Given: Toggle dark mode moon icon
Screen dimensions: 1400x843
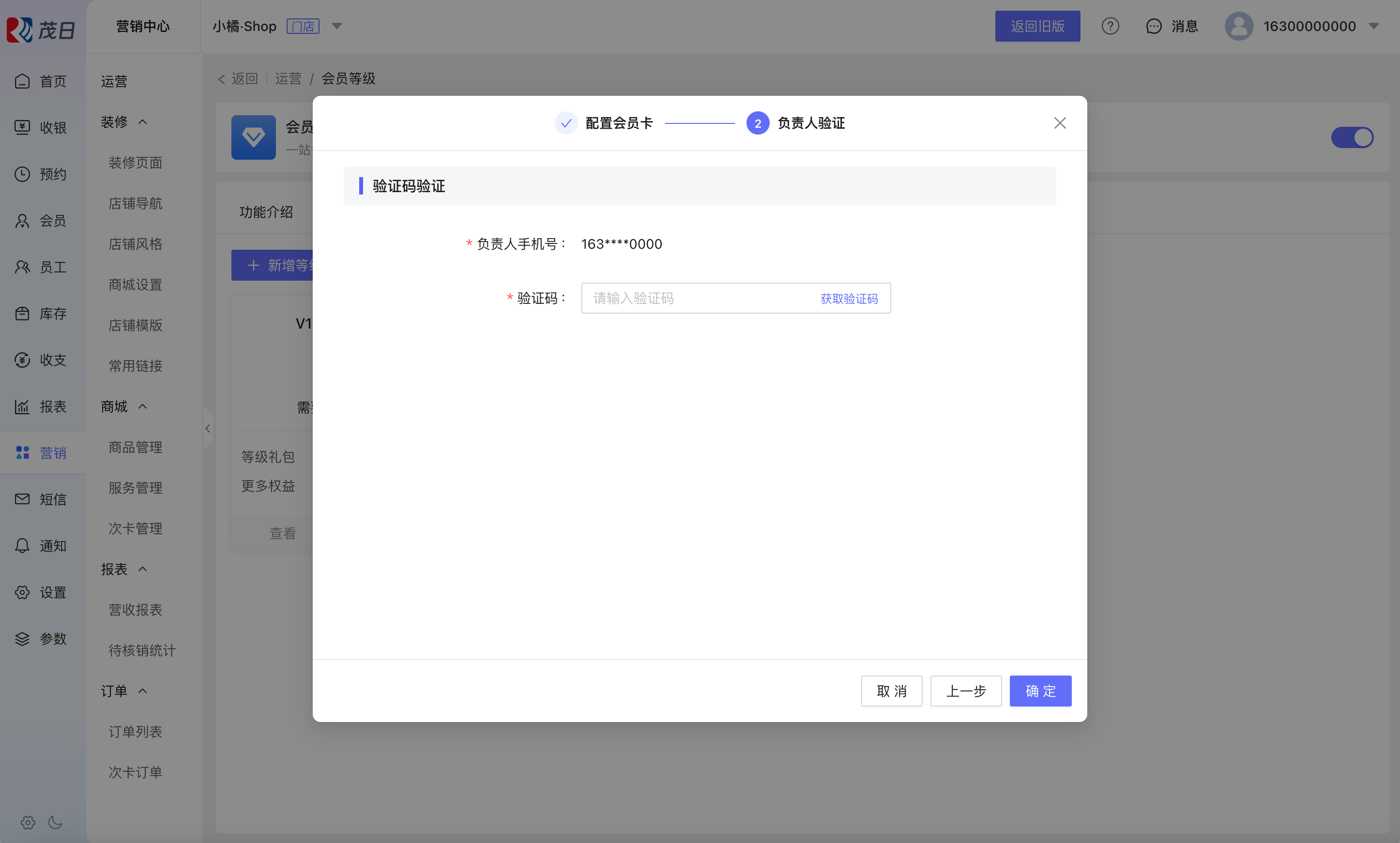Looking at the screenshot, I should pyautogui.click(x=55, y=822).
